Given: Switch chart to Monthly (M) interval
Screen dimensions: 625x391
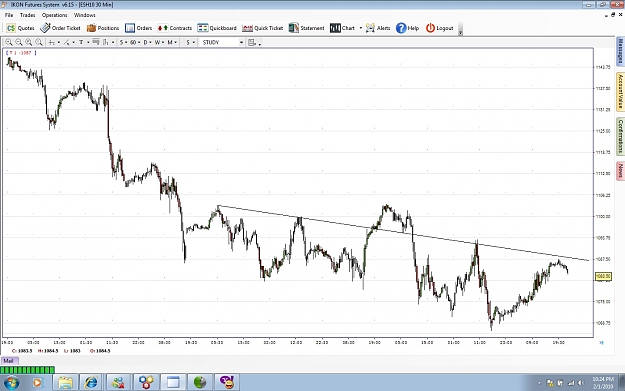Looking at the screenshot, I should click(x=170, y=42).
